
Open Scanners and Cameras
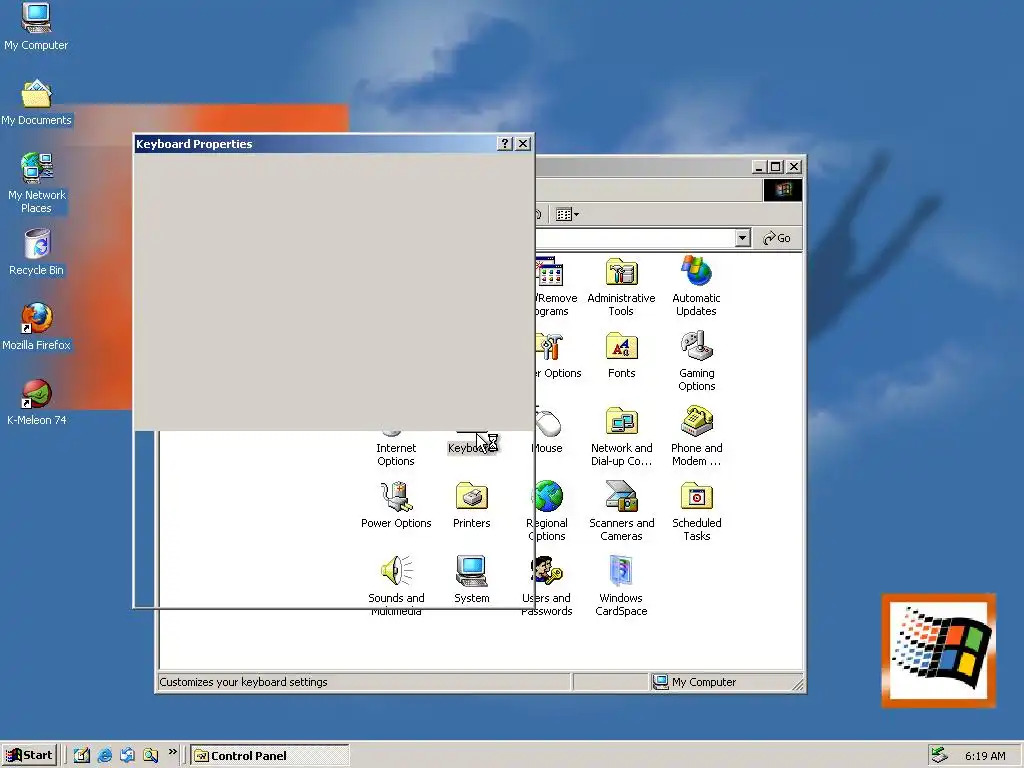pyautogui.click(x=621, y=512)
